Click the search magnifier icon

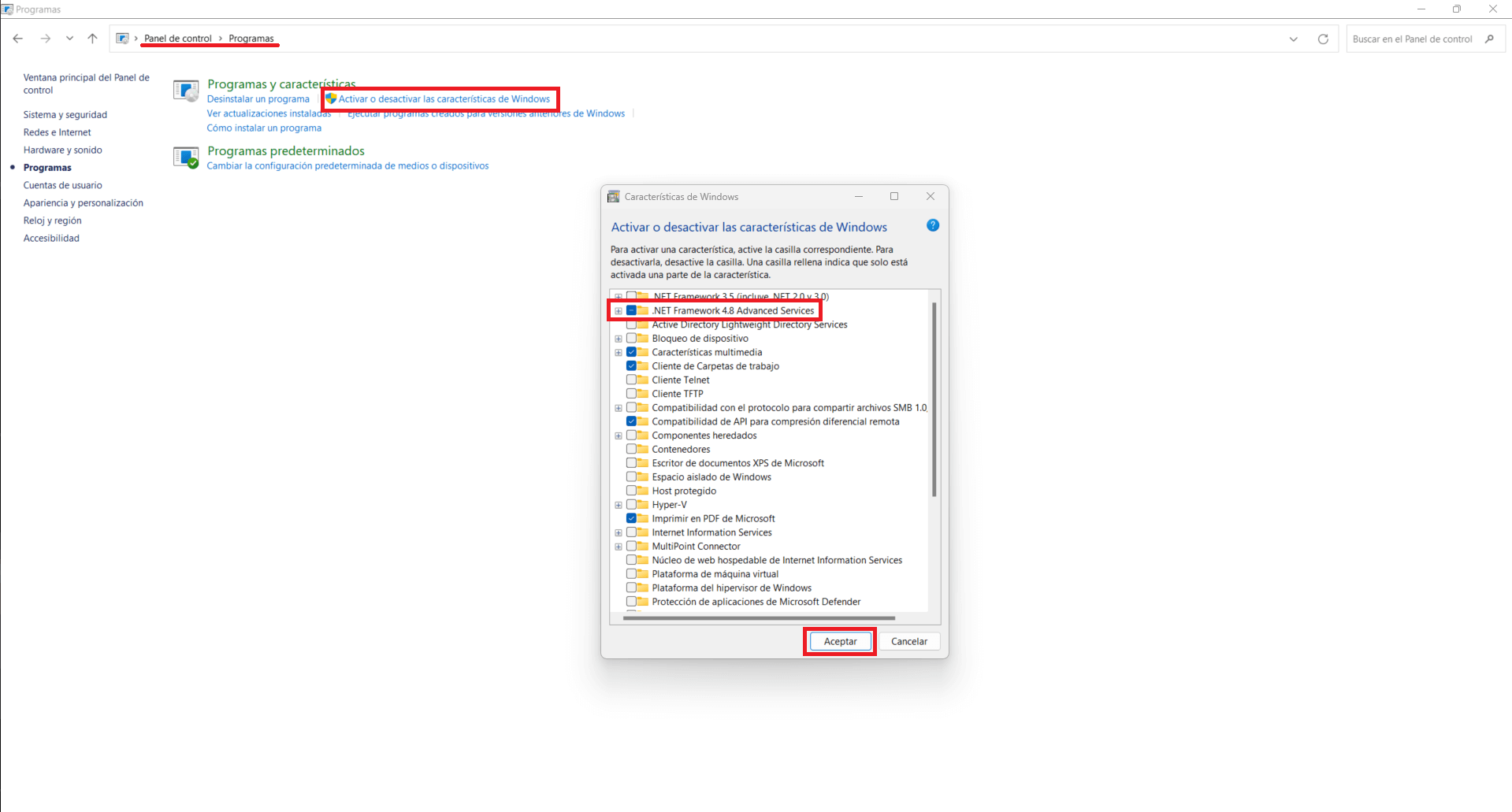[x=1489, y=39]
